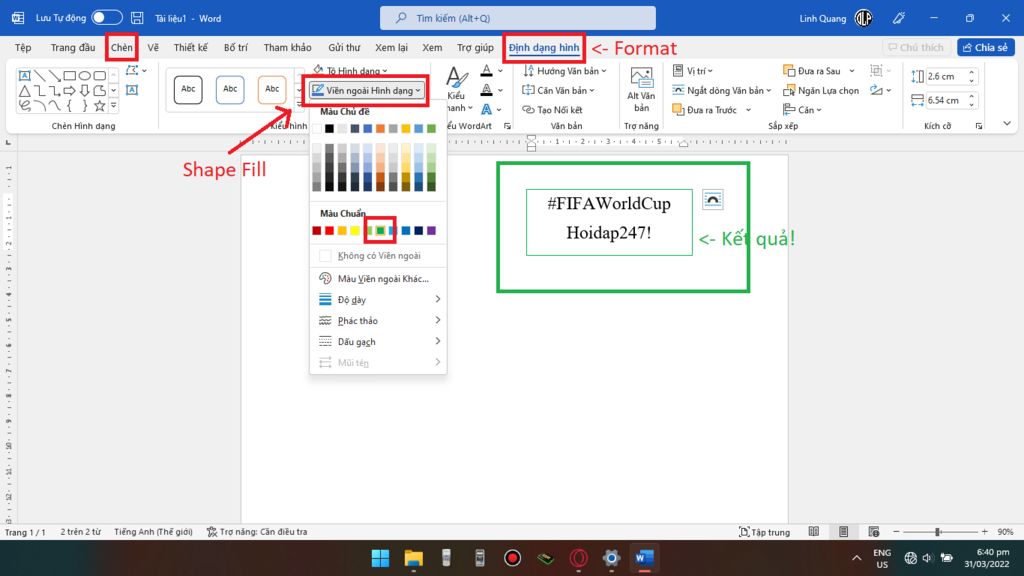
Task: Open Độ dày weight submenu
Action: pyautogui.click(x=378, y=300)
